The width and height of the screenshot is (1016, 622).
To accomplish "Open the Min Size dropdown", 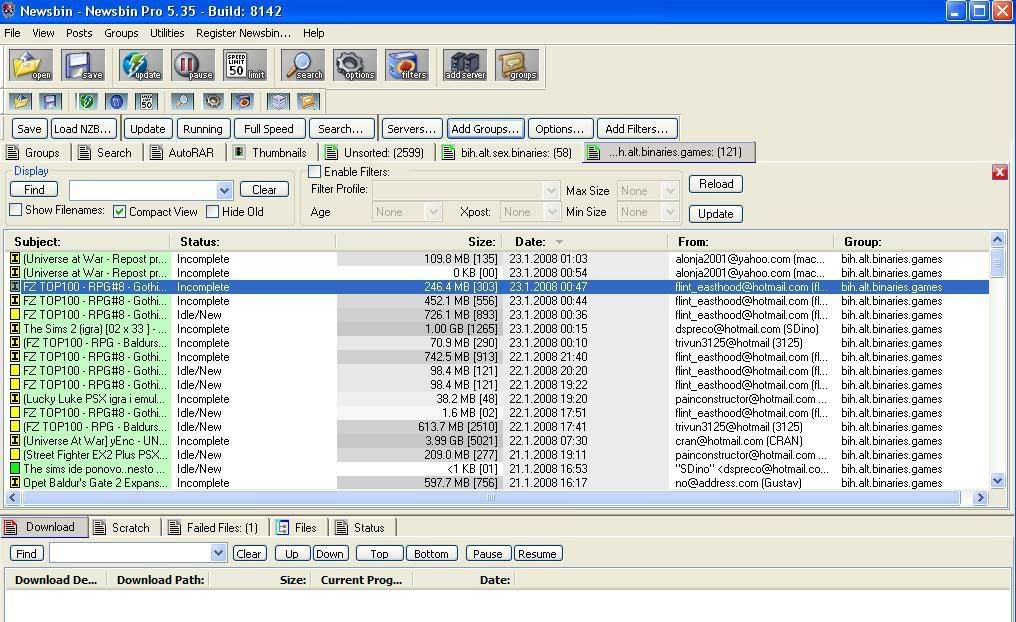I will [670, 212].
